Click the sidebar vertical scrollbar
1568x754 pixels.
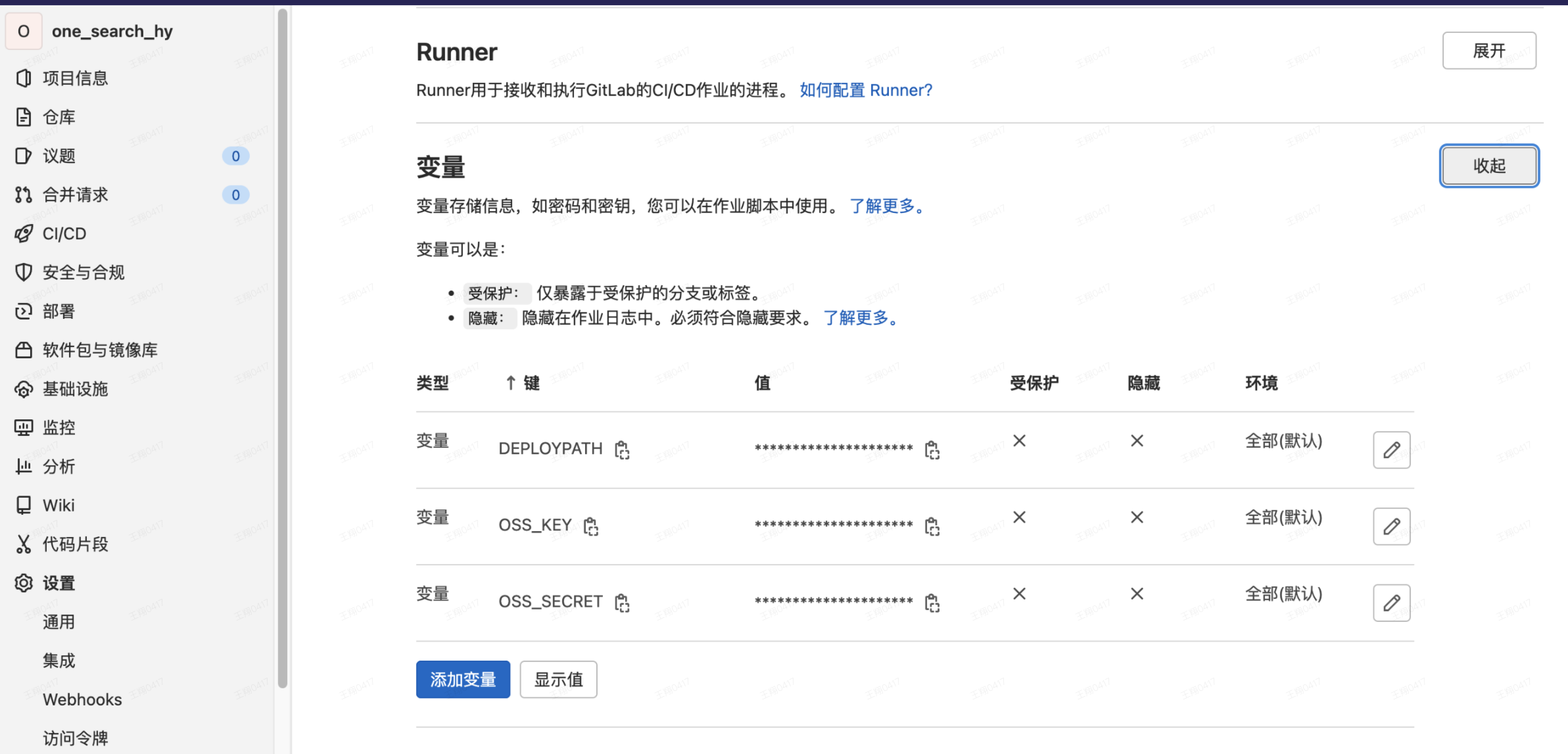[283, 348]
